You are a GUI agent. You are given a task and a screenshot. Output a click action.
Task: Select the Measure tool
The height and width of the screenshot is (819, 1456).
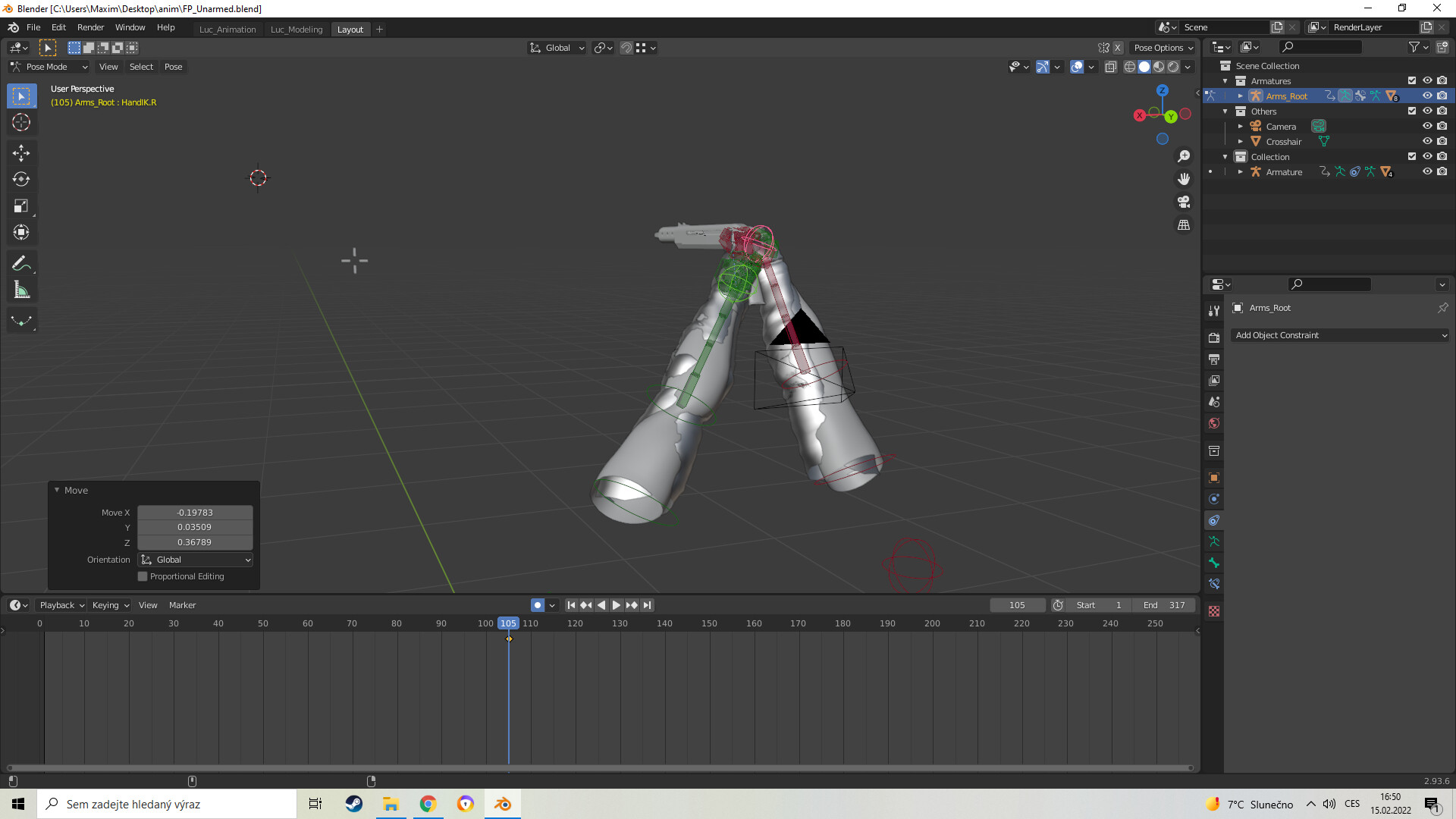(x=21, y=290)
